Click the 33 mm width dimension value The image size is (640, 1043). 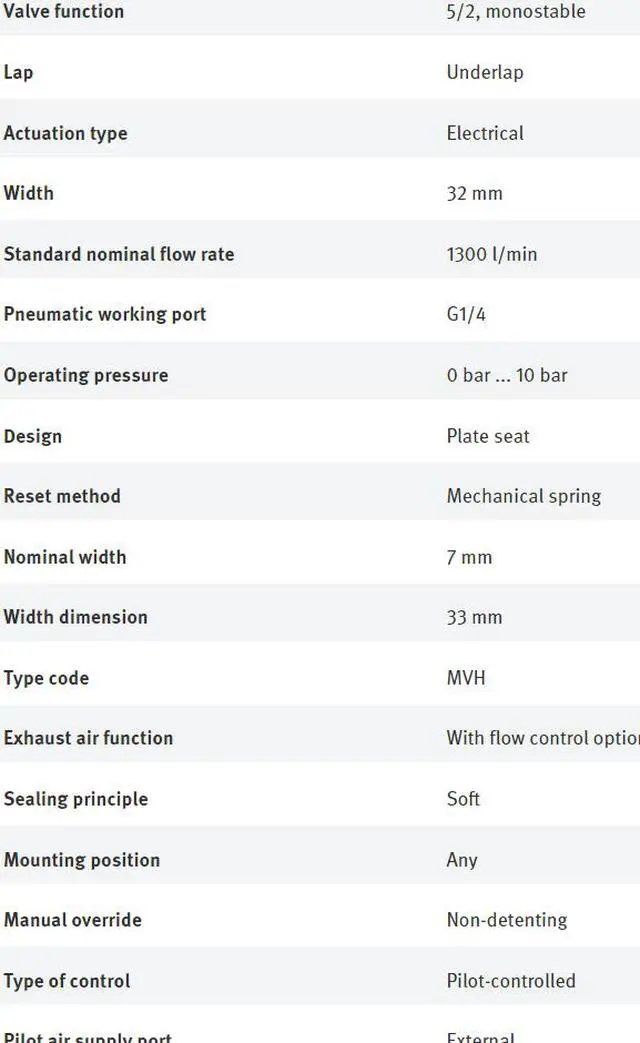coord(474,617)
